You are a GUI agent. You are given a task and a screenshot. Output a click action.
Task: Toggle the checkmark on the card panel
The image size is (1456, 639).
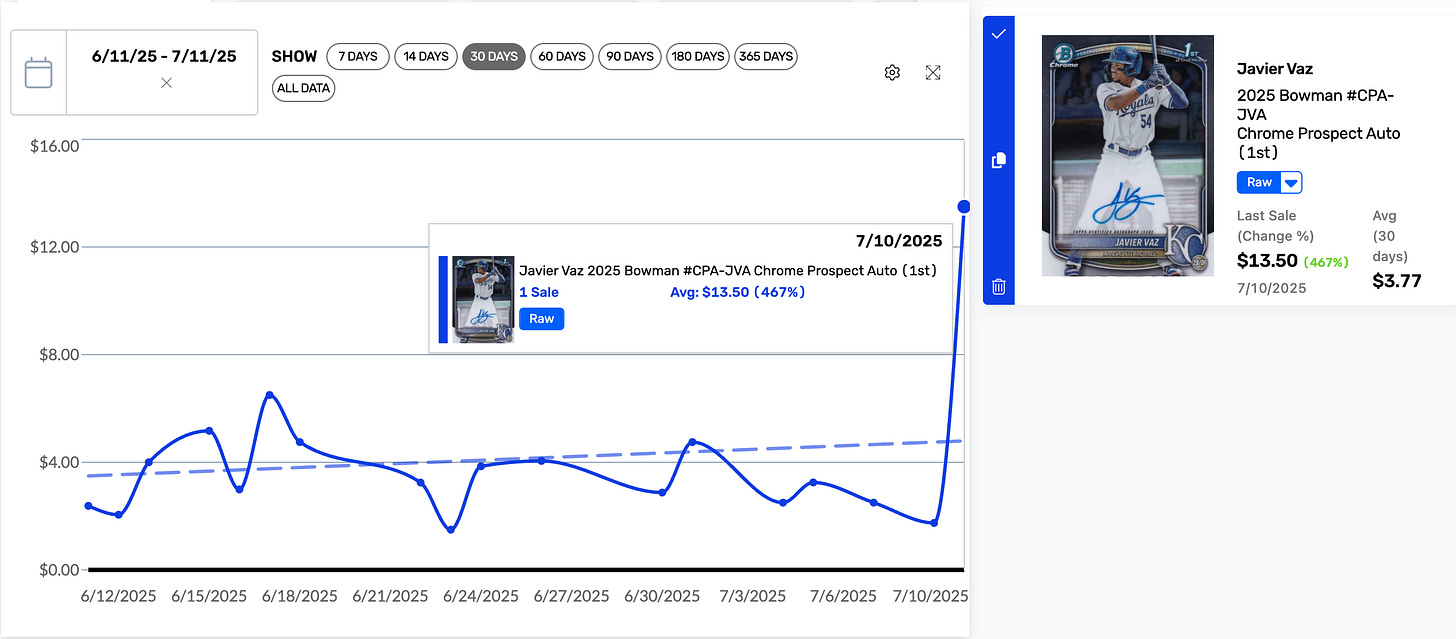click(998, 34)
